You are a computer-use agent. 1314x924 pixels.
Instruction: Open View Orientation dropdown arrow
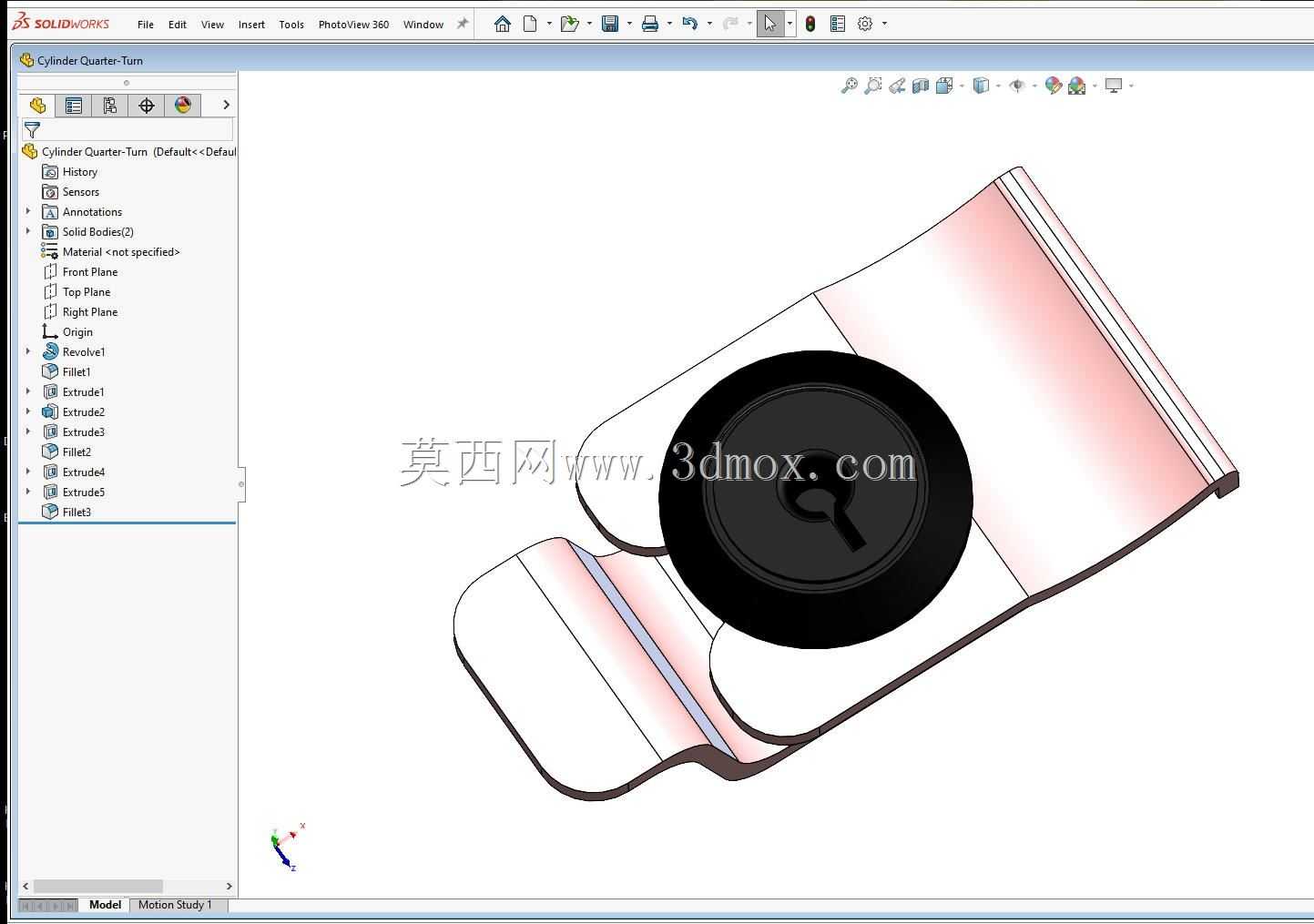pos(962,86)
